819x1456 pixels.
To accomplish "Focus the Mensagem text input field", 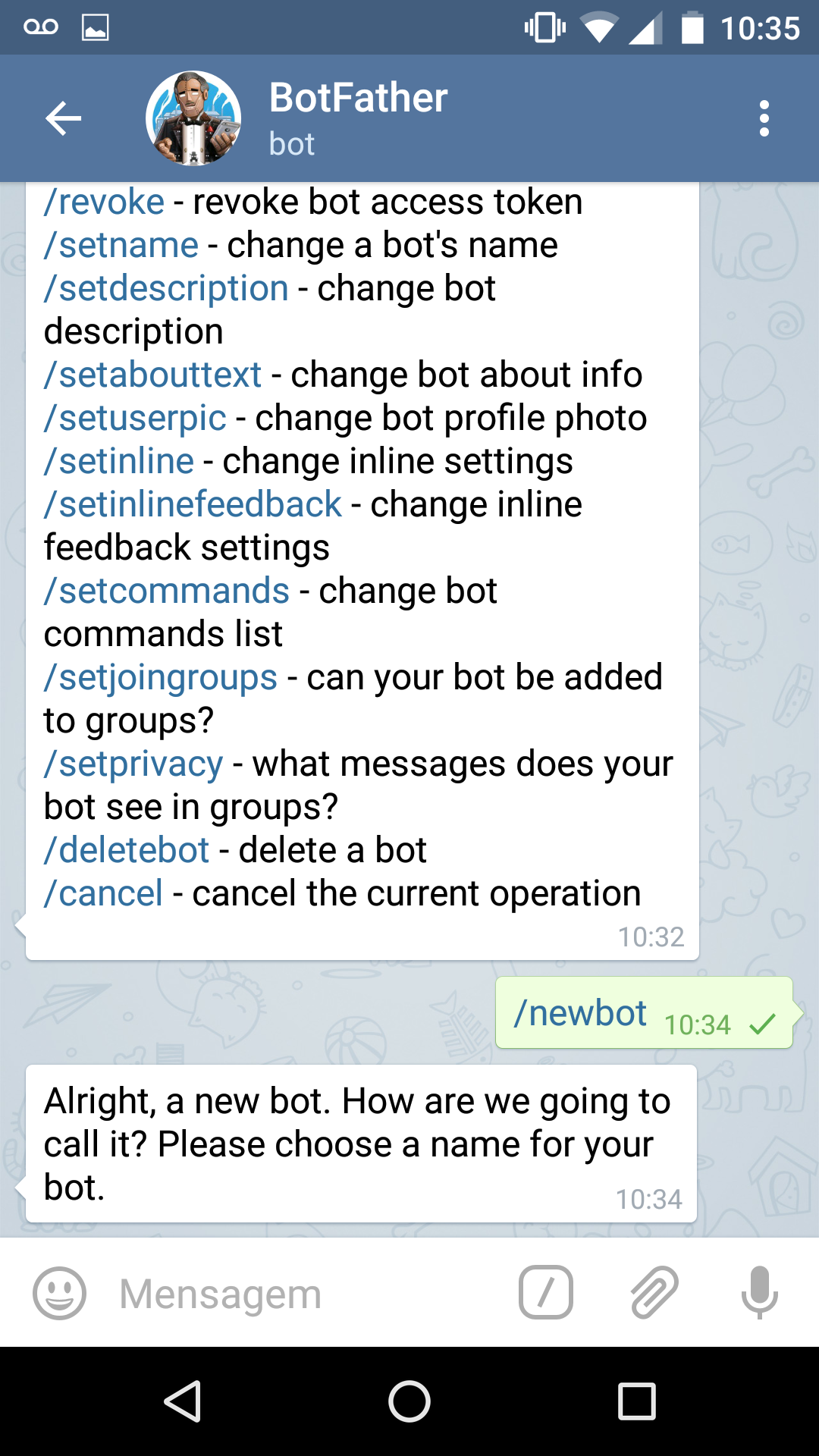I will [x=303, y=1294].
